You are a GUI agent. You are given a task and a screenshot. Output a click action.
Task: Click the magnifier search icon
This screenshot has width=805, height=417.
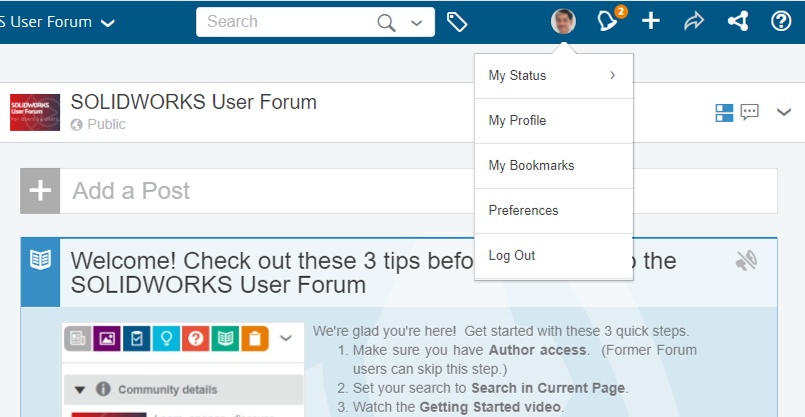coord(386,22)
